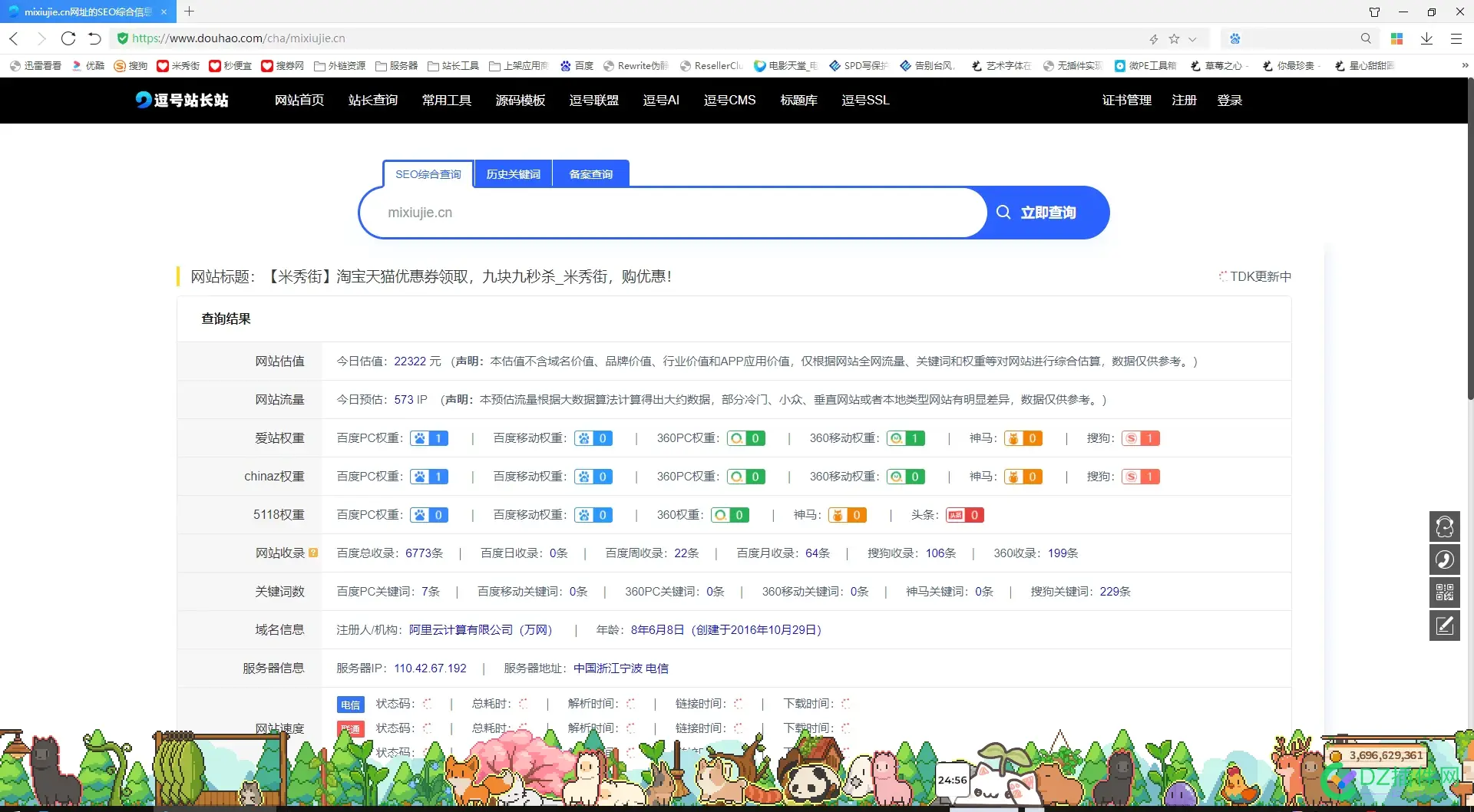Open the feedback pencil icon in sidebar

click(x=1445, y=626)
